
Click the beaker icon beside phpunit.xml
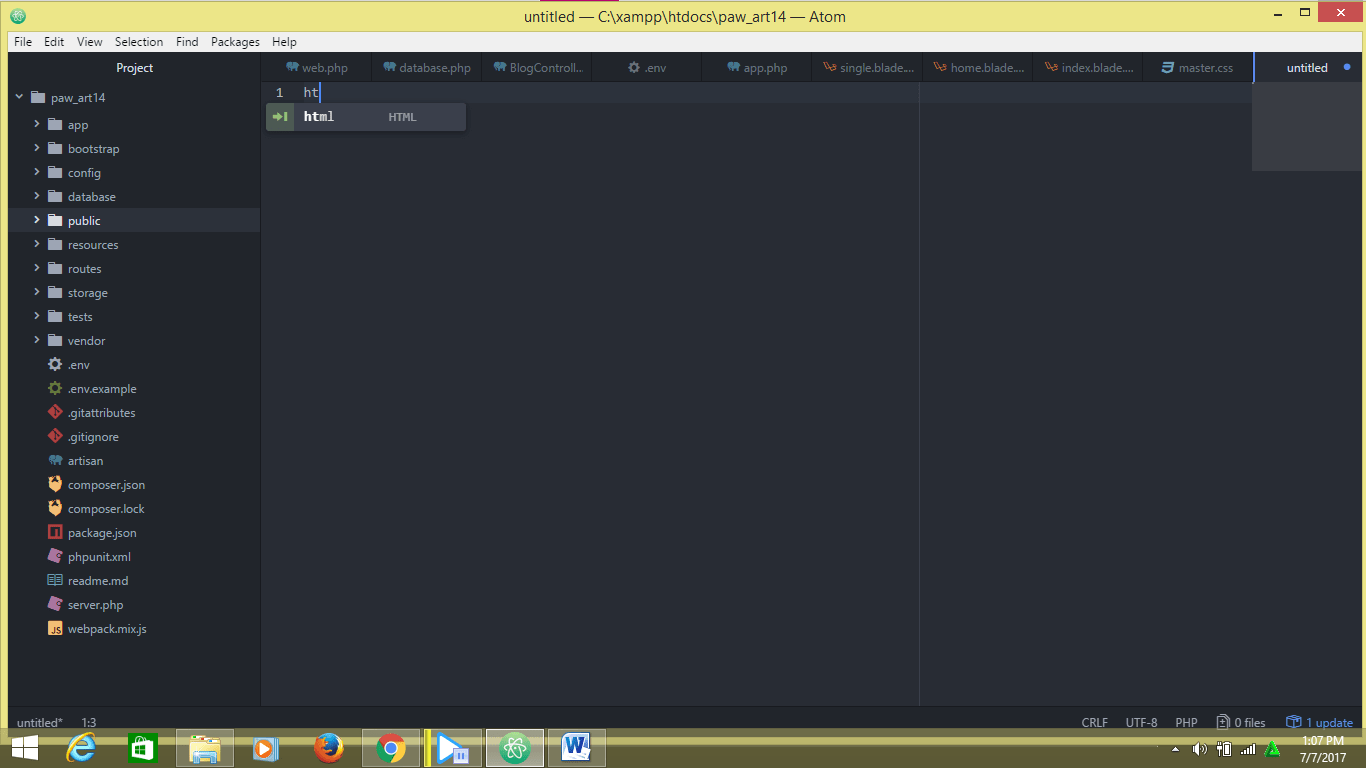(x=55, y=556)
